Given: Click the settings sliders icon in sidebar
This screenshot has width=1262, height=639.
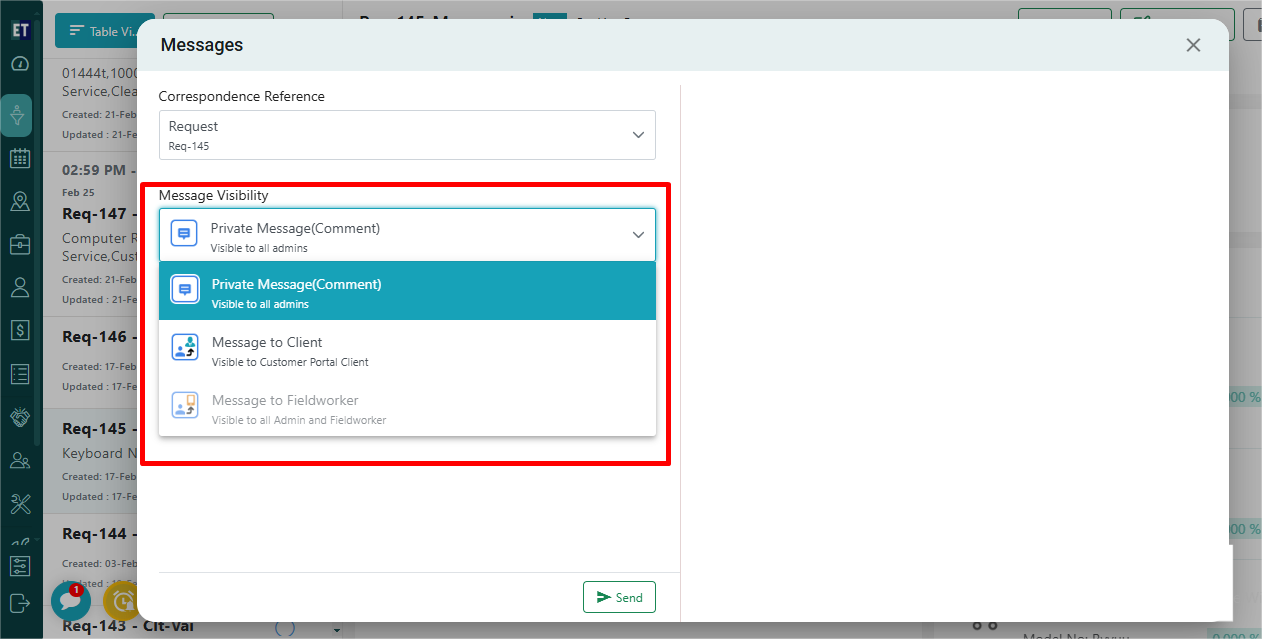Looking at the screenshot, I should (x=20, y=566).
